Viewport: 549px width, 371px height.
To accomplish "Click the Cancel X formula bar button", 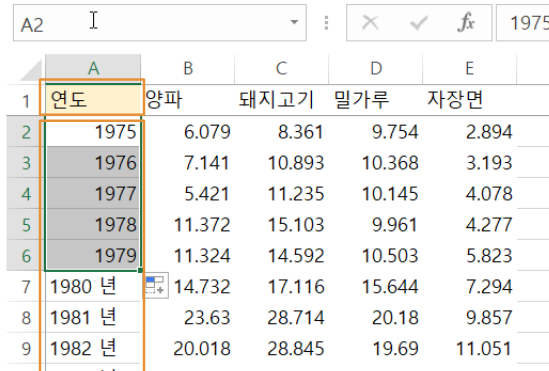I will point(370,23).
